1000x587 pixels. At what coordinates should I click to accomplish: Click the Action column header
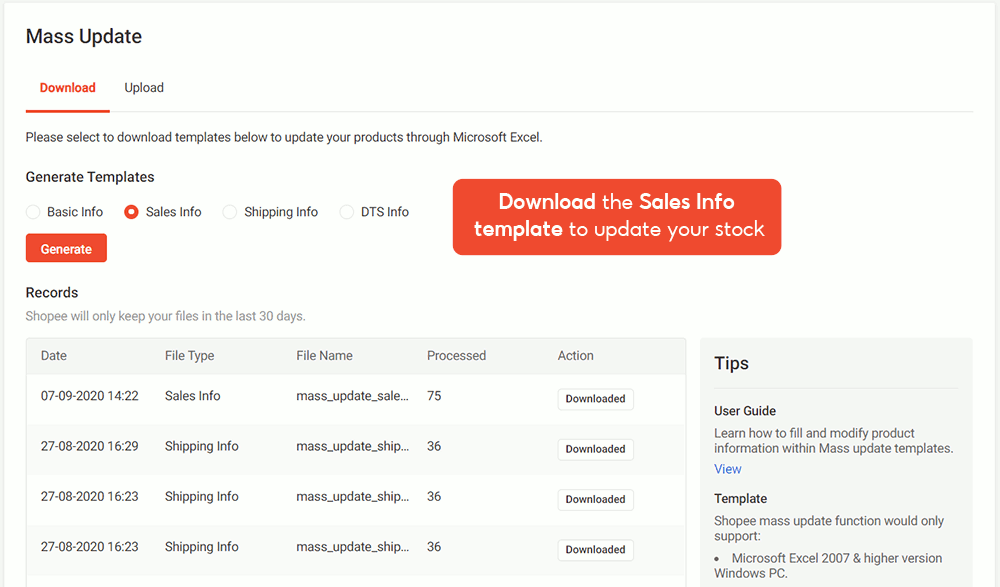(575, 355)
